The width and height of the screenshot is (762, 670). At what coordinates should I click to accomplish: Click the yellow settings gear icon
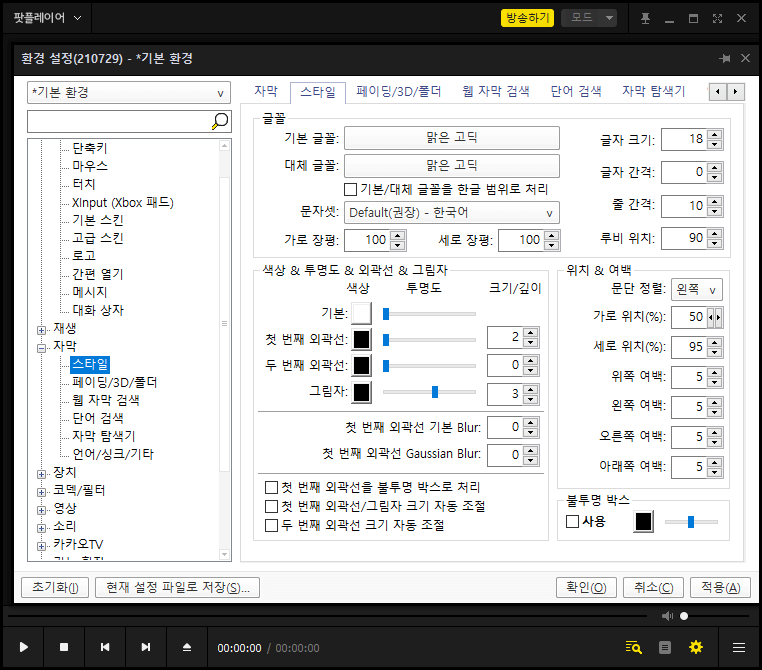696,647
